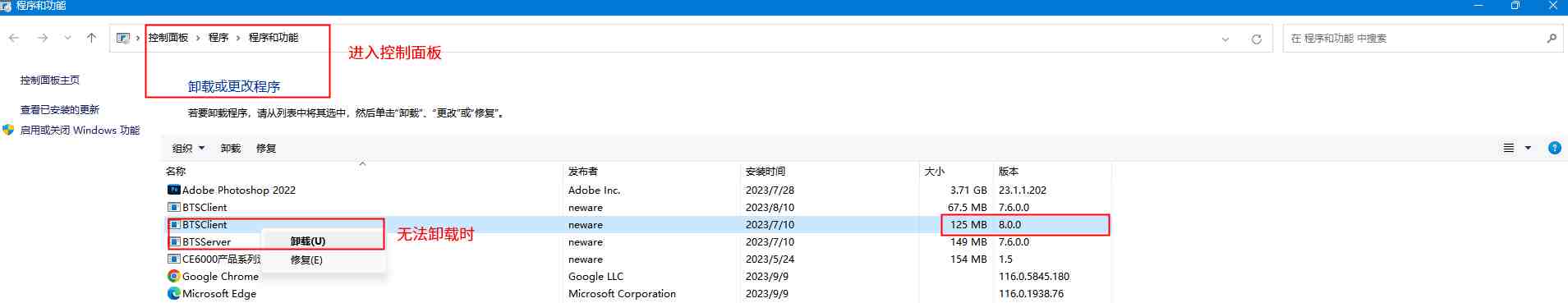The height and width of the screenshot is (303, 1568).
Task: Click version 116.0.5845.180 cell
Action: 1034,276
